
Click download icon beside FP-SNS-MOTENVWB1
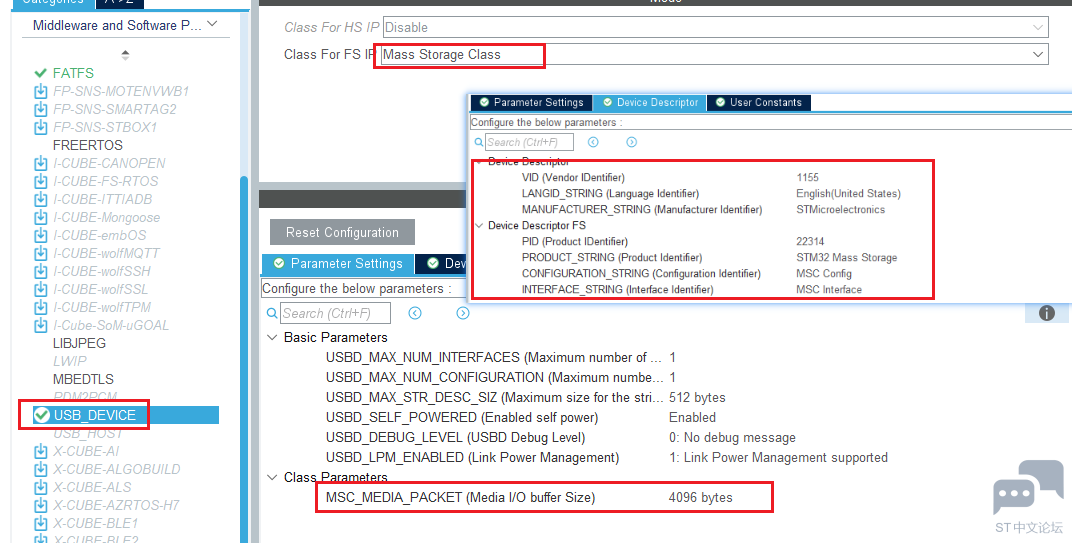coord(40,91)
